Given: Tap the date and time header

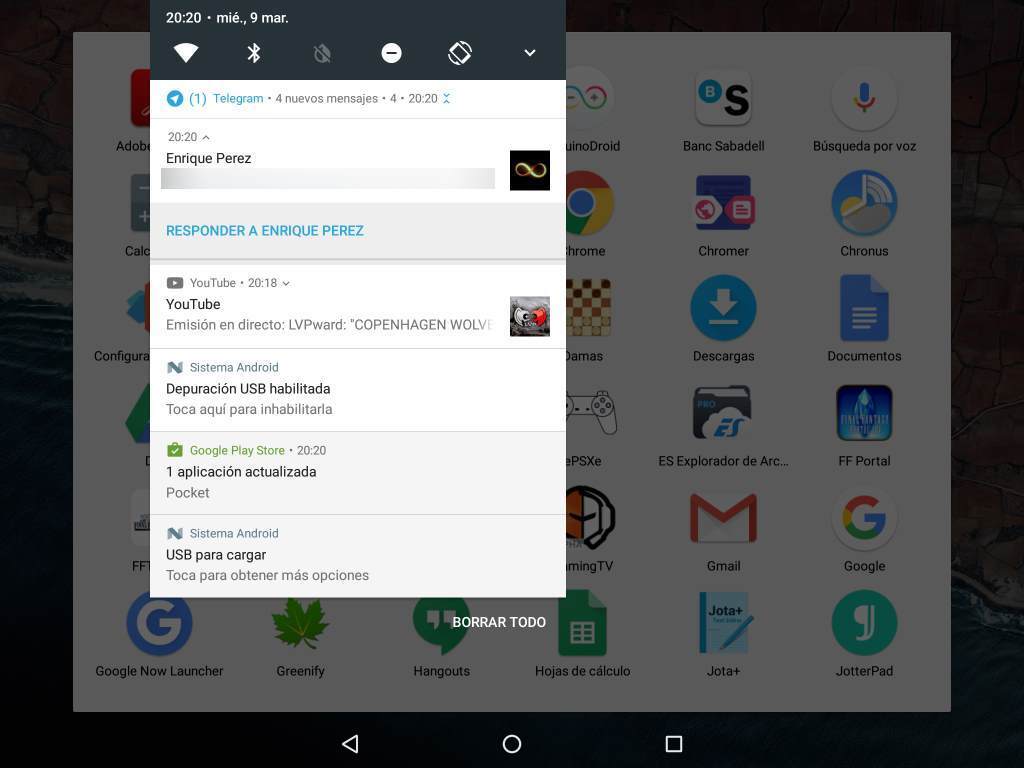Looking at the screenshot, I should click(227, 18).
